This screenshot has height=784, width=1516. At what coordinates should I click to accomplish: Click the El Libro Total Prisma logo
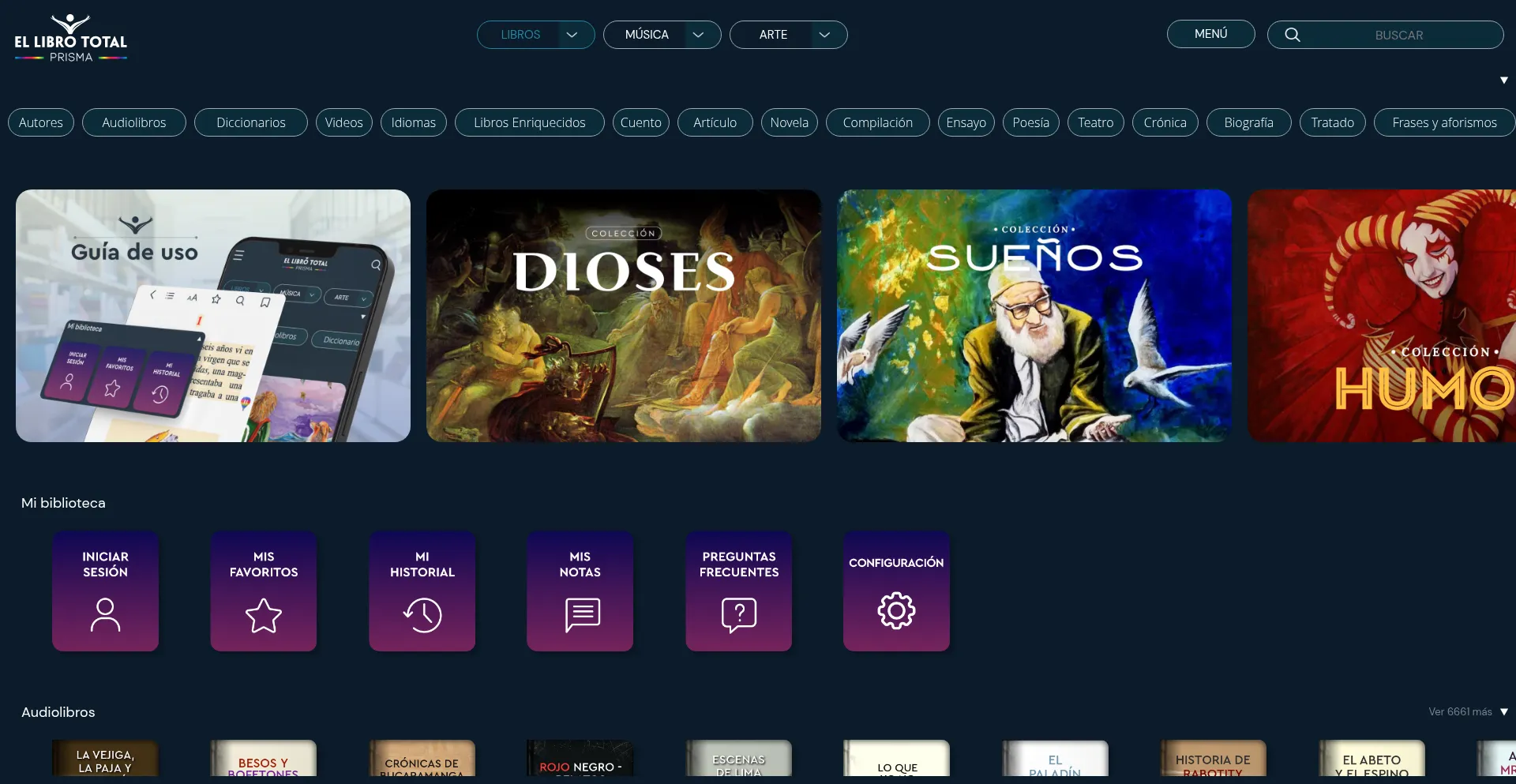71,38
